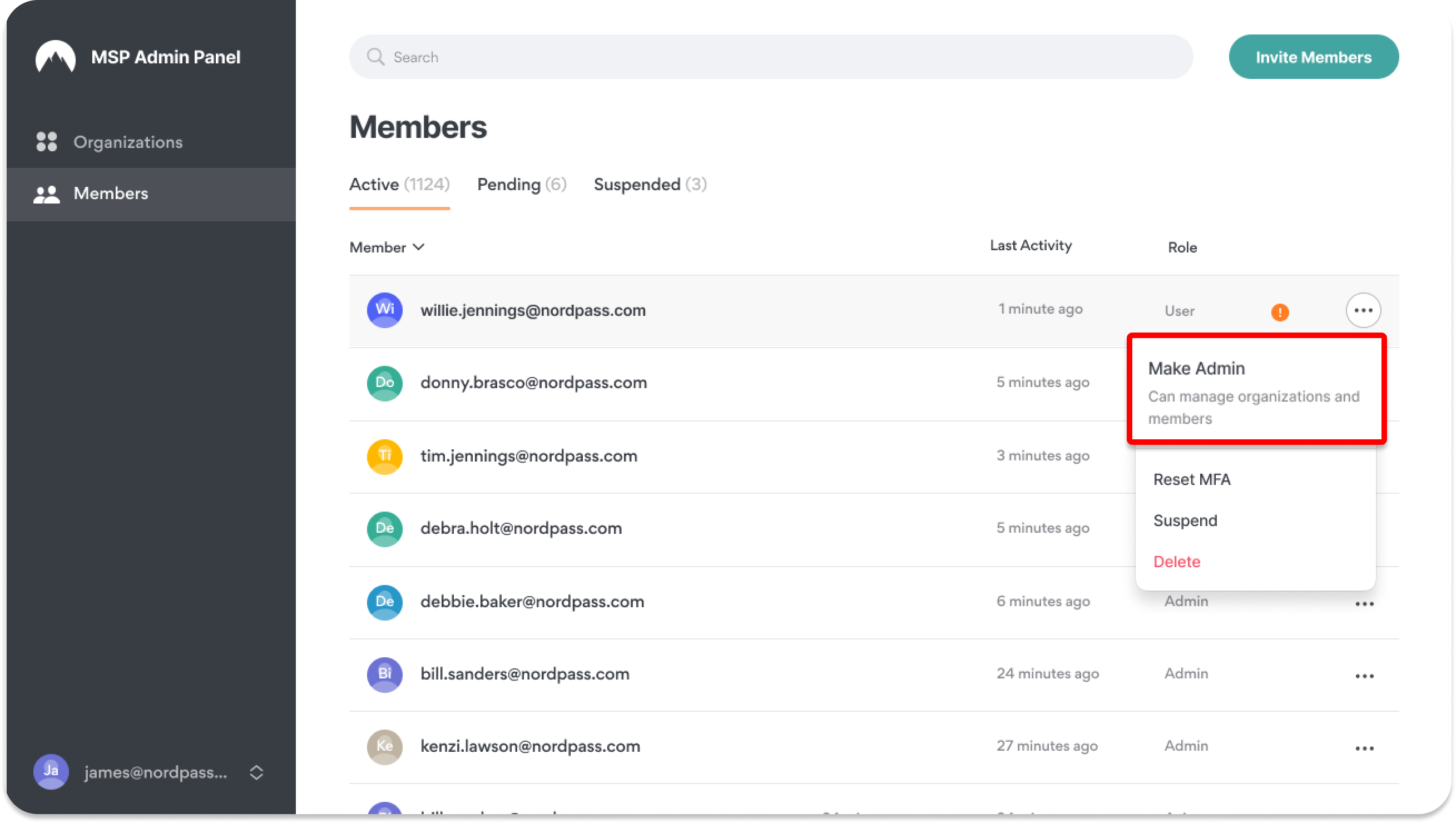This screenshot has width=1456, height=823.
Task: Click the Admin role of bill.sanders
Action: click(1186, 673)
